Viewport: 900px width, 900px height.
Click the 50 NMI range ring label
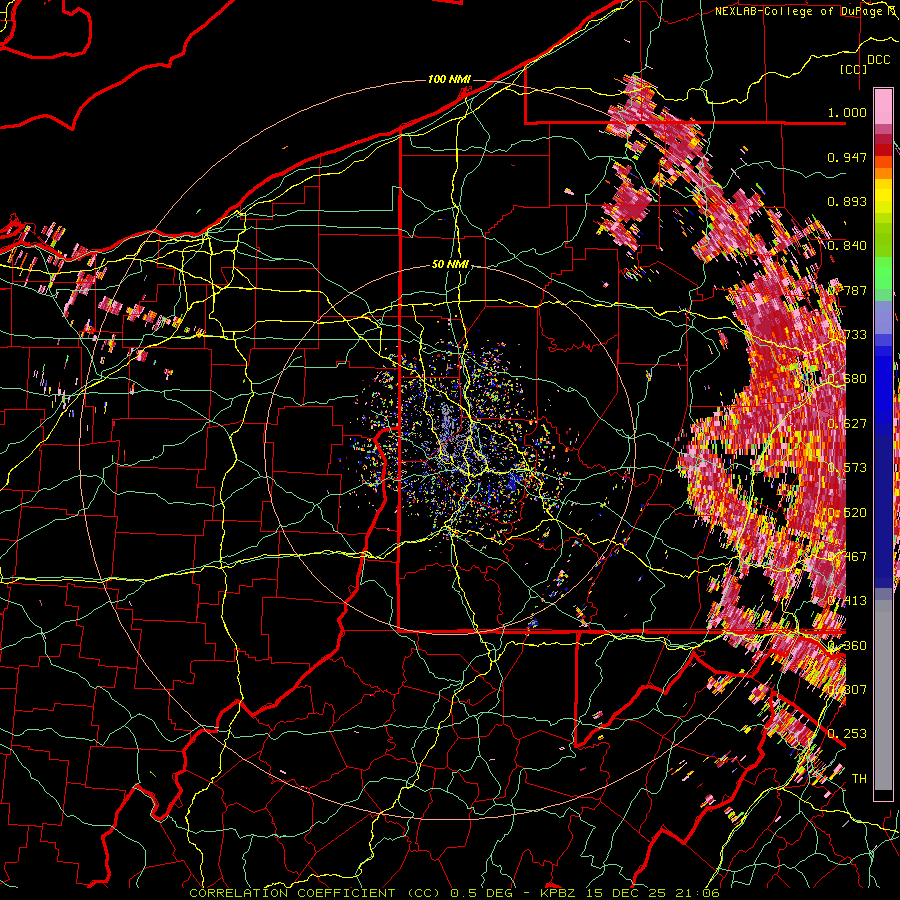(451, 265)
